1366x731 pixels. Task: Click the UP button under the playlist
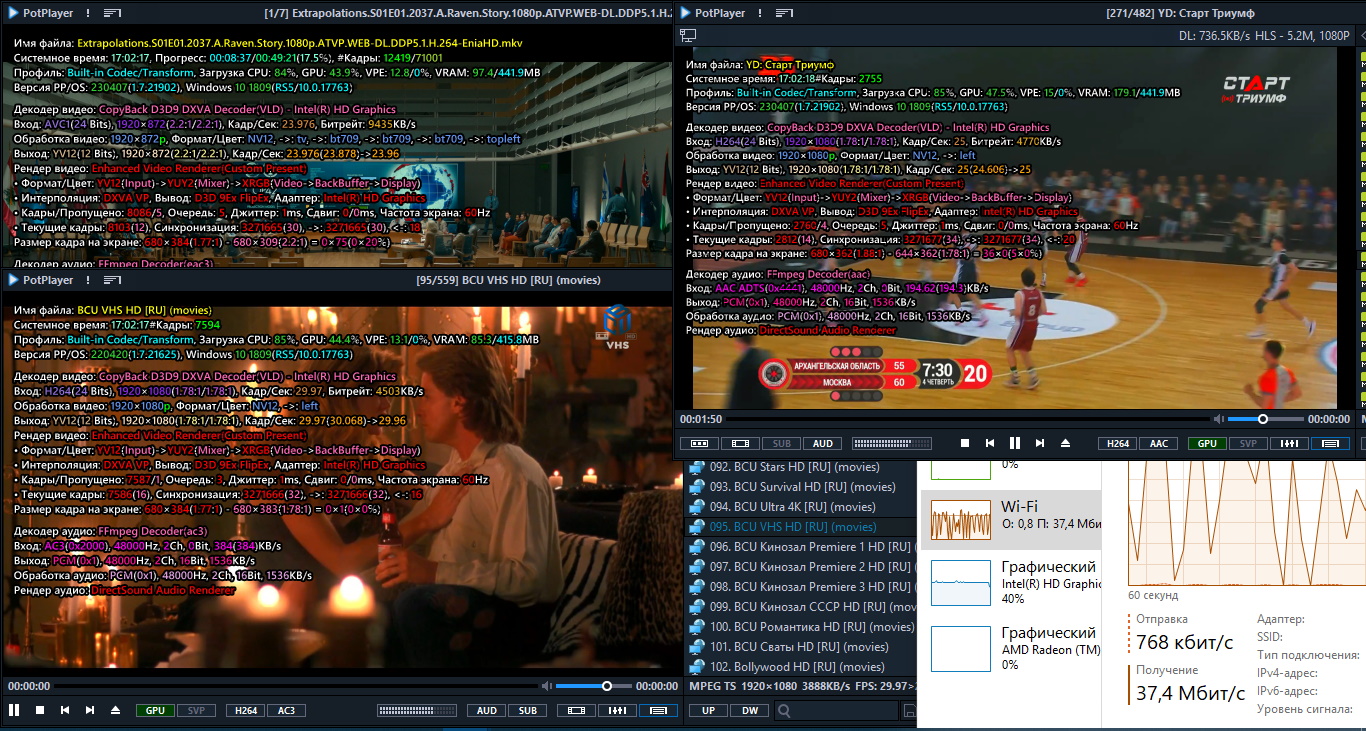(708, 711)
